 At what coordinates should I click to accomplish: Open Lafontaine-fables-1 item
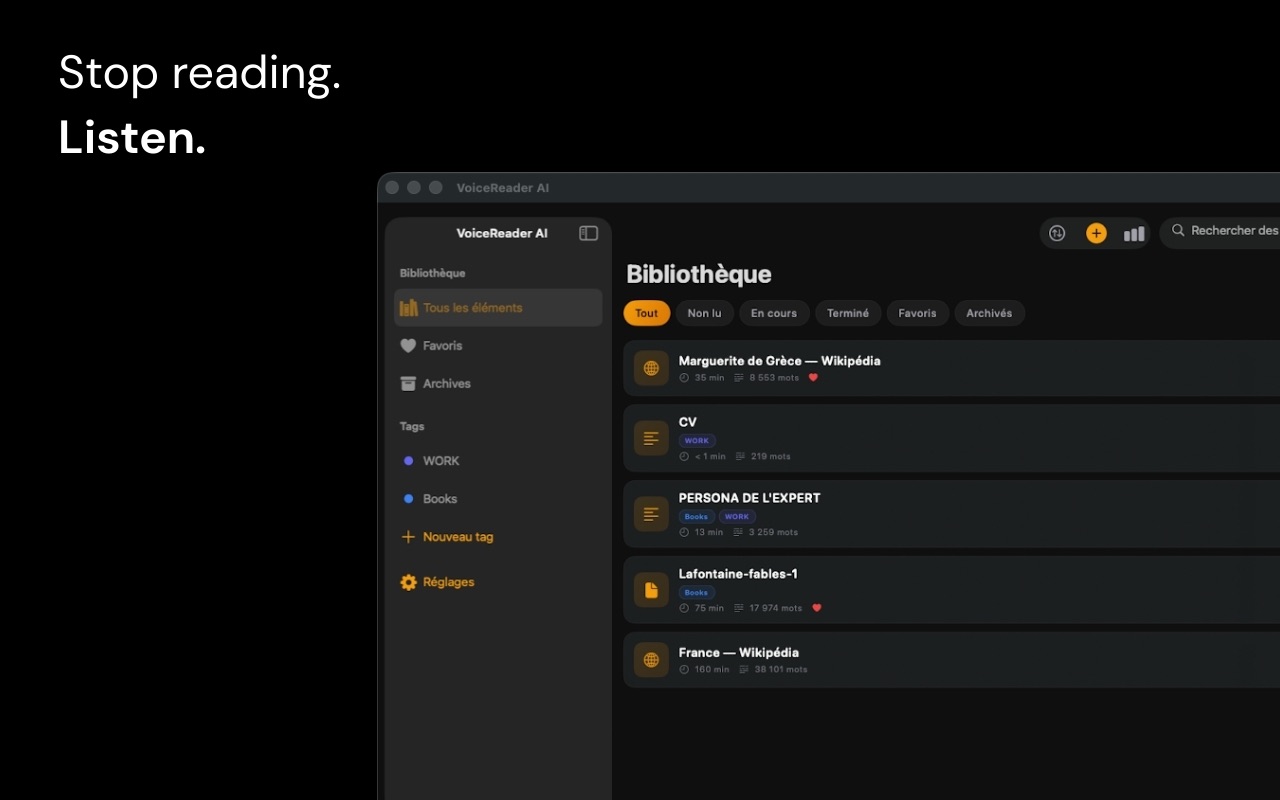coord(951,590)
